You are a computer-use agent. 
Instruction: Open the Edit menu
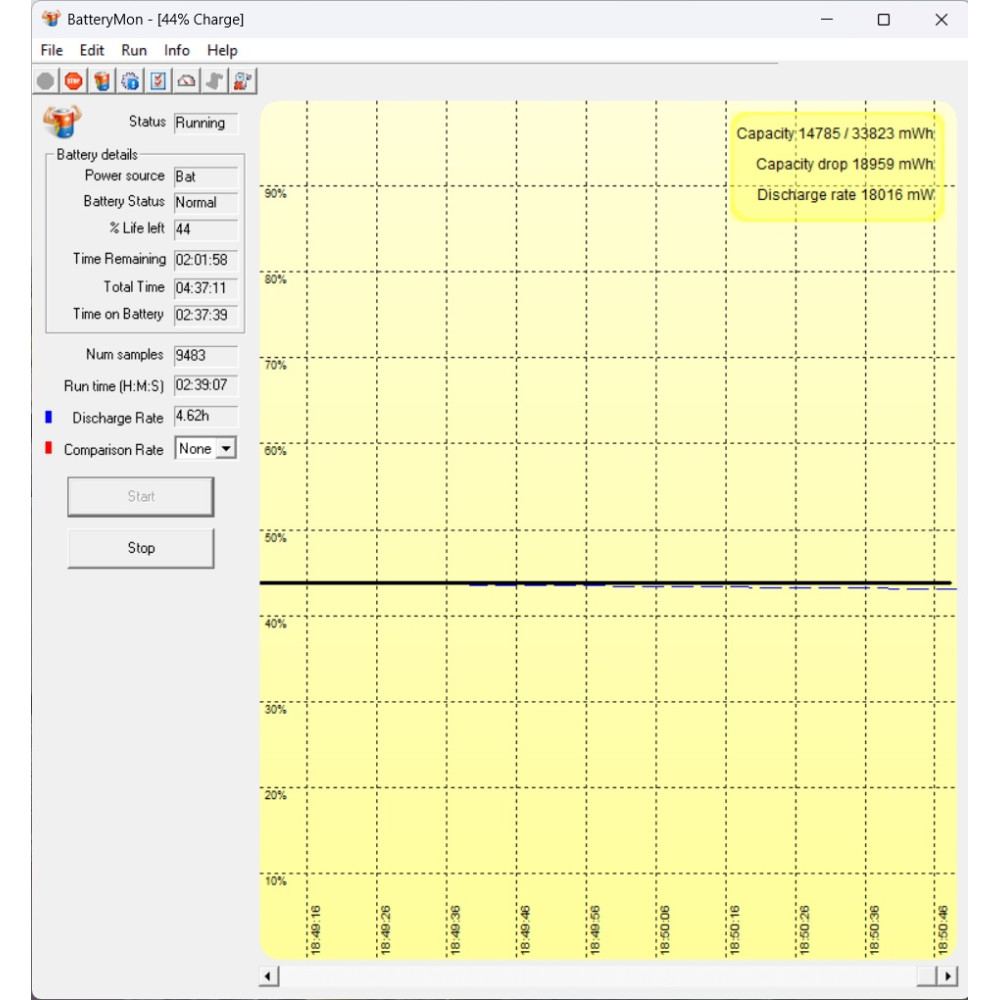(92, 50)
